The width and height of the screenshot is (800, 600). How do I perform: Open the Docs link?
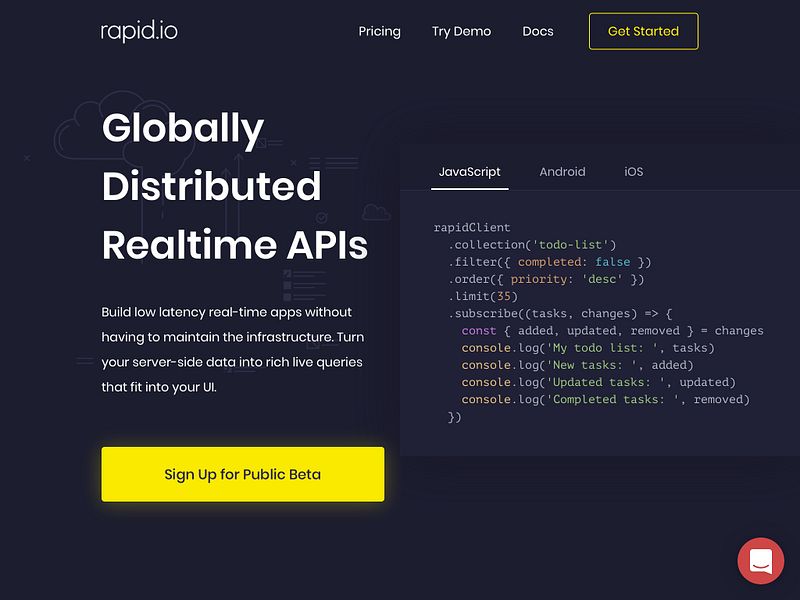pyautogui.click(x=538, y=31)
